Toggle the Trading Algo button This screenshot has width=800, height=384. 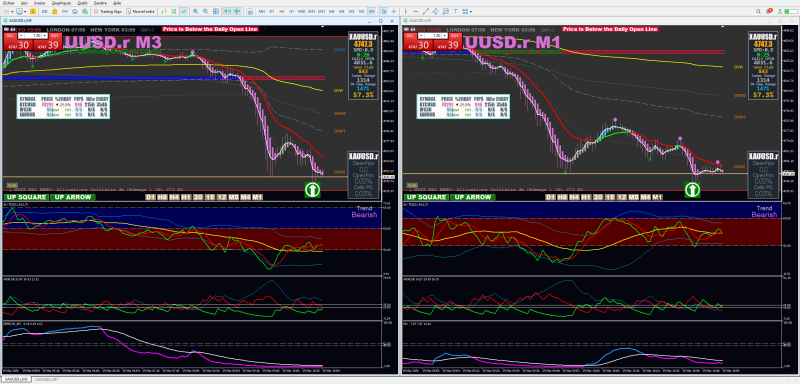pyautogui.click(x=108, y=11)
